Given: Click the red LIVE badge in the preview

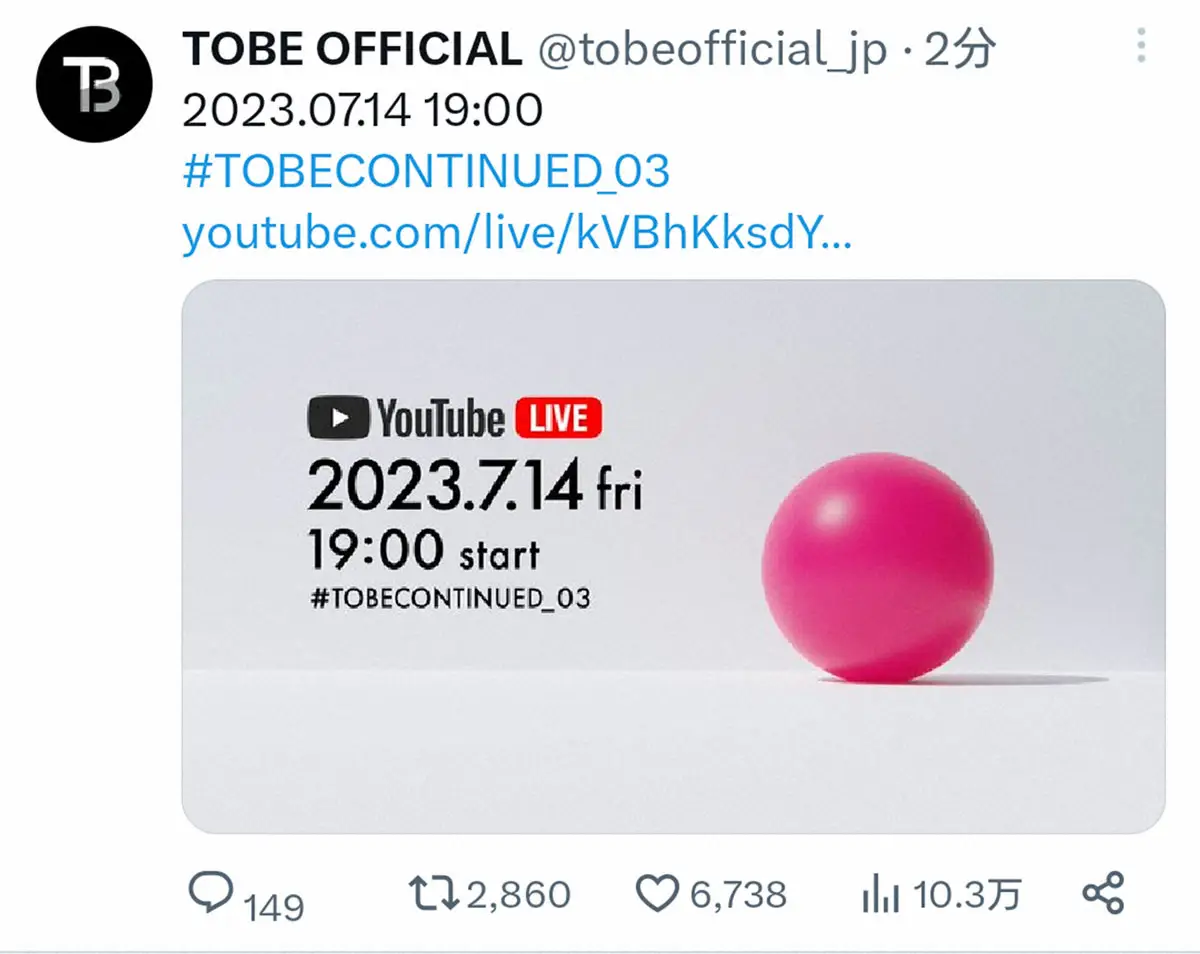Looking at the screenshot, I should [x=558, y=419].
